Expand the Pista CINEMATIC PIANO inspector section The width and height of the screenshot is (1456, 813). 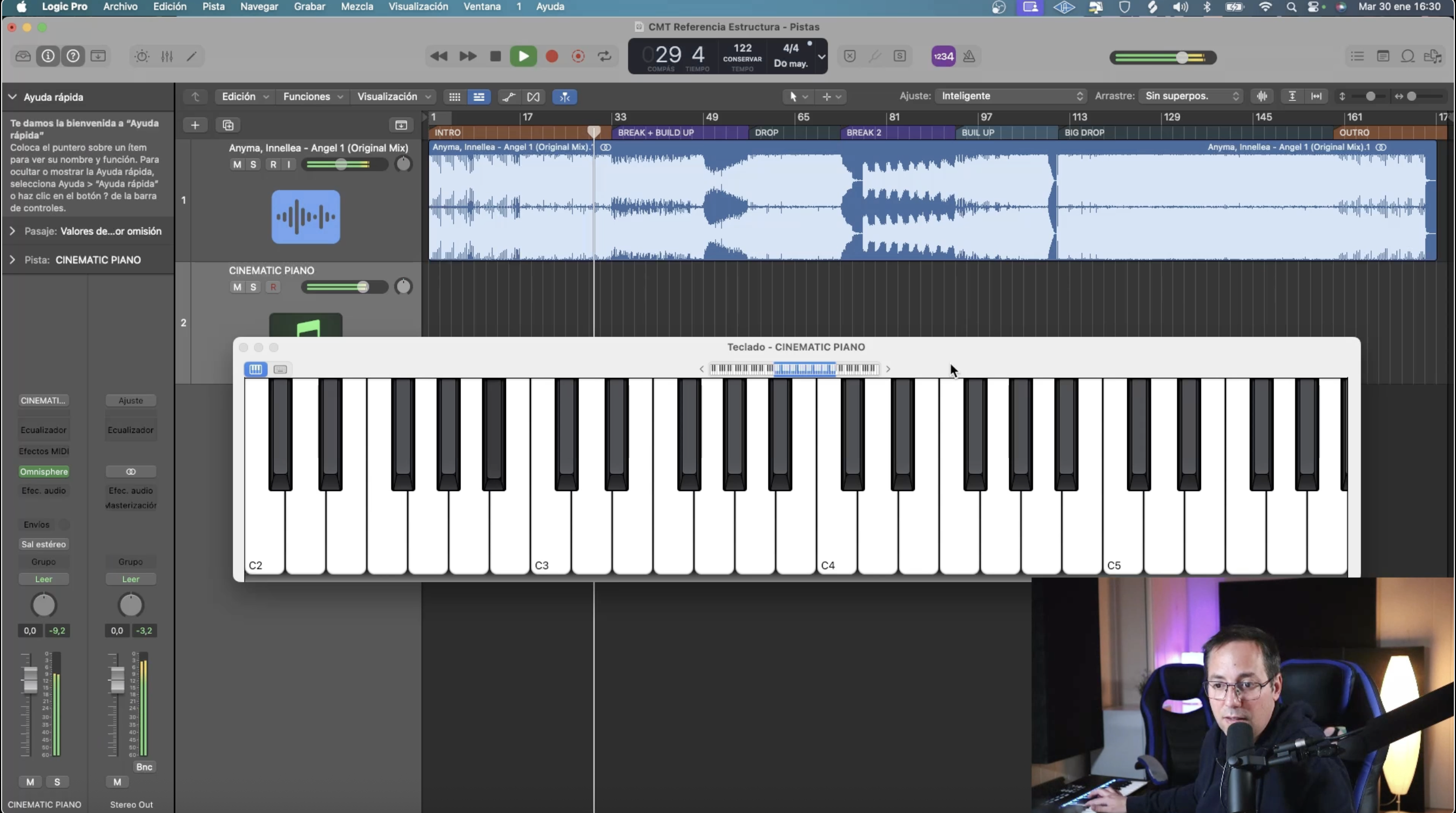point(12,260)
